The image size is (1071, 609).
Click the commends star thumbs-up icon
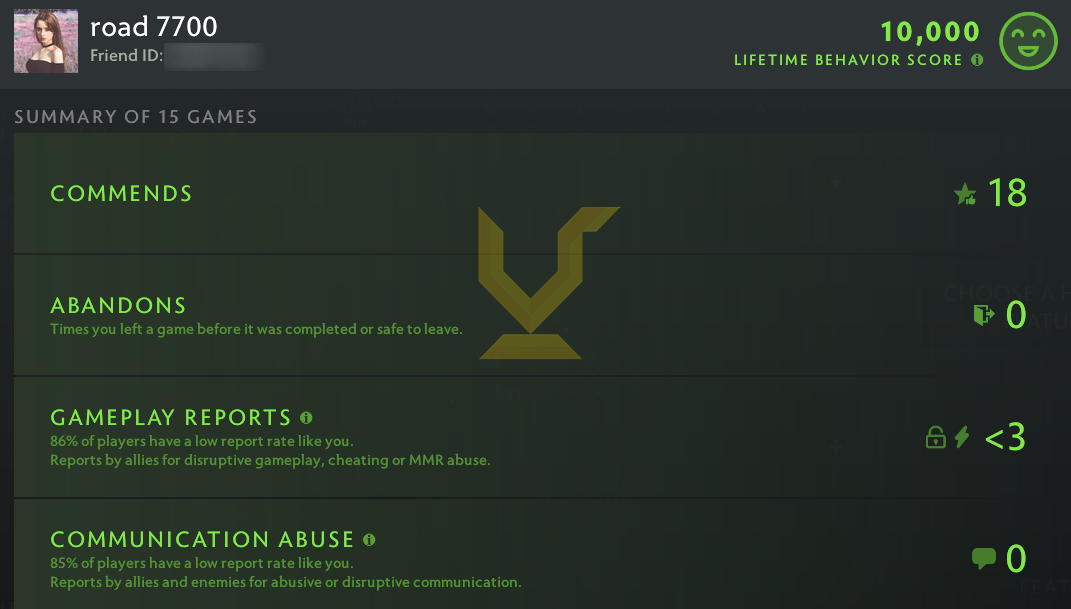(965, 194)
